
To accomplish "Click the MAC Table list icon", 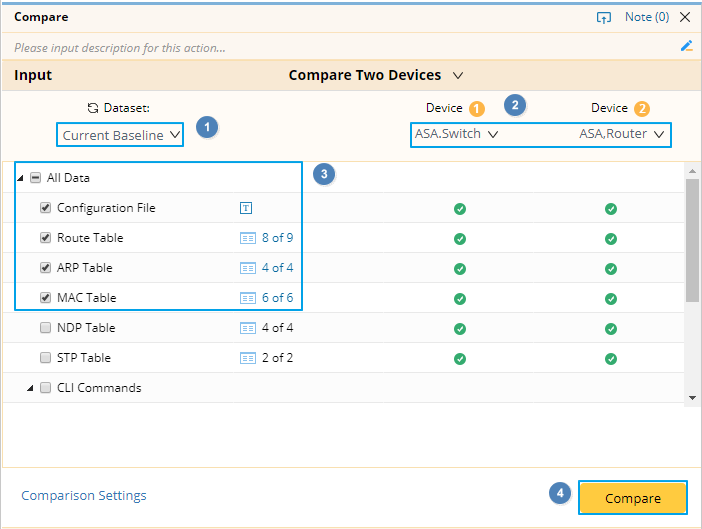I will [248, 298].
